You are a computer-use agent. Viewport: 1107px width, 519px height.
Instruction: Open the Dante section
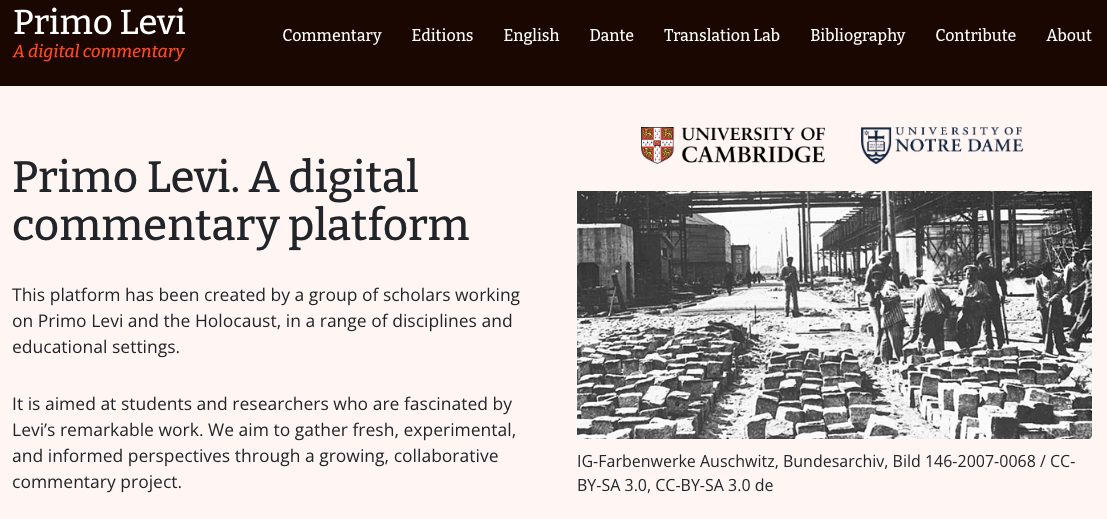[x=611, y=35]
